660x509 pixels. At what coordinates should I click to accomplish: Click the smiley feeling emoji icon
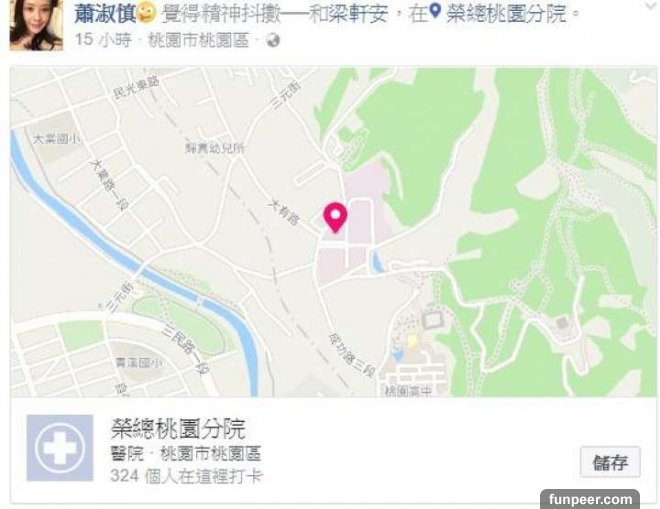click(146, 13)
